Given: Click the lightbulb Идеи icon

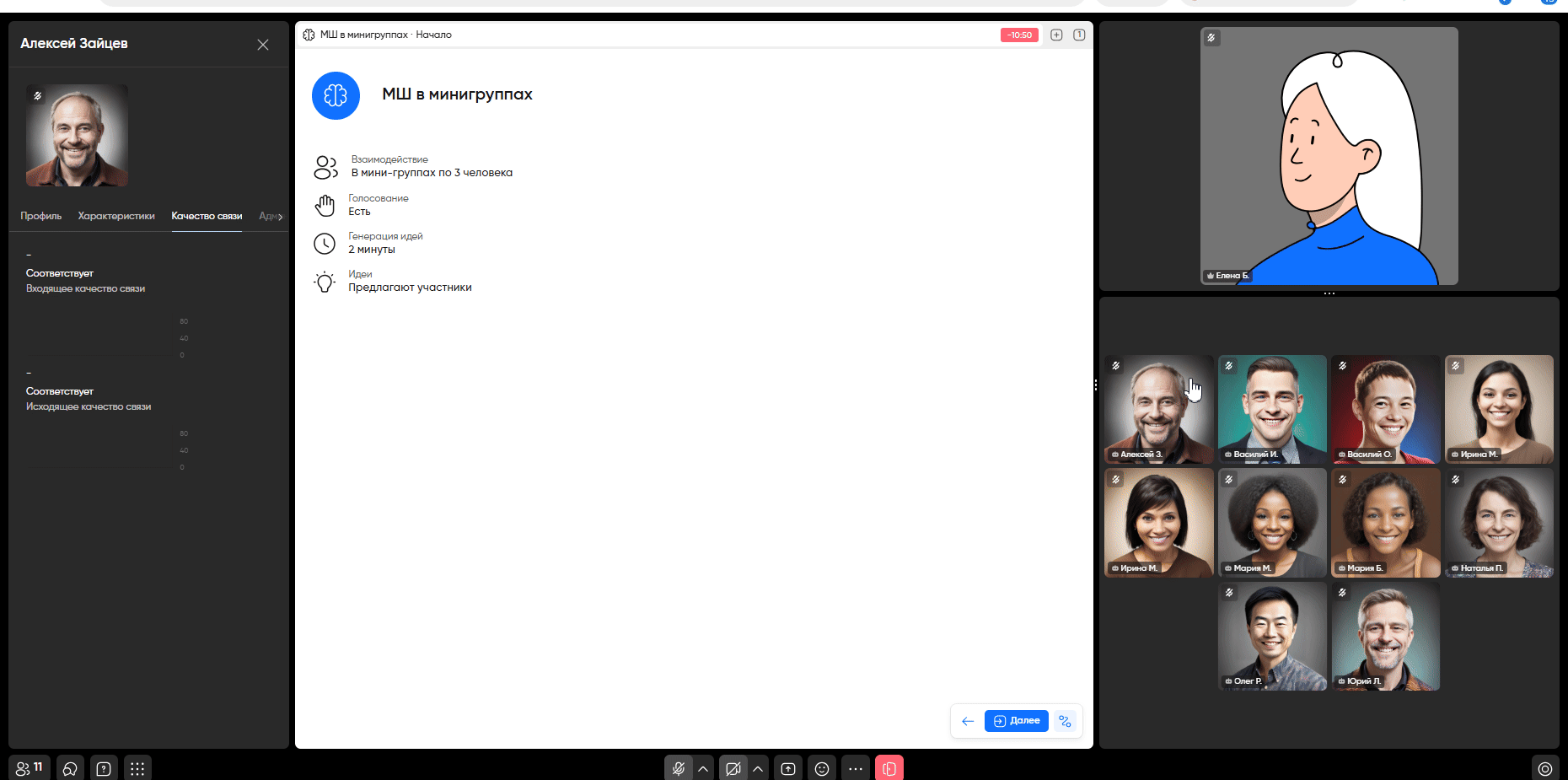Looking at the screenshot, I should pyautogui.click(x=325, y=282).
